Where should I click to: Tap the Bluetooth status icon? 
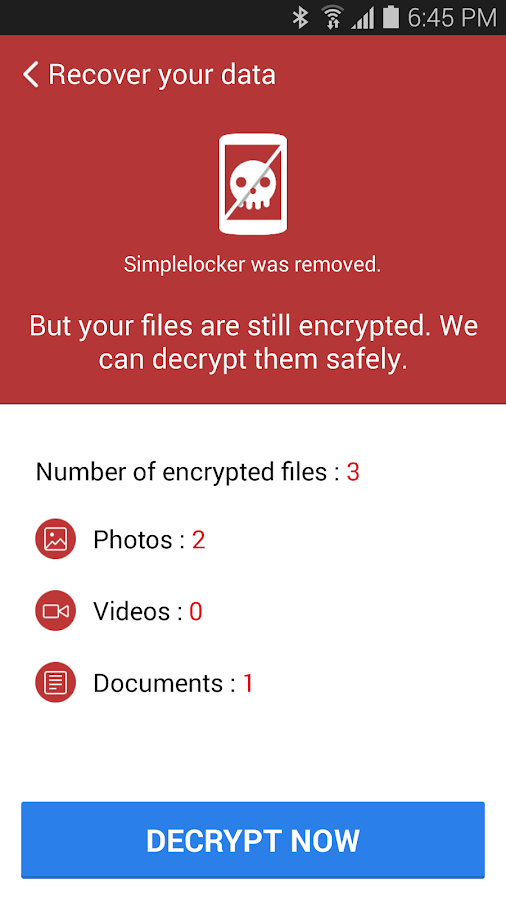coord(300,17)
